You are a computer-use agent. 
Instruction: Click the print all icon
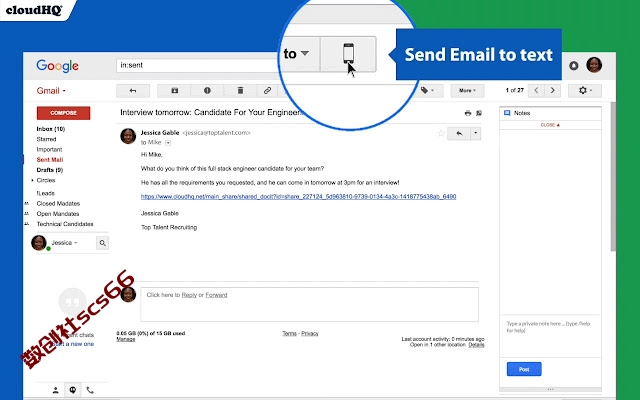click(x=468, y=113)
